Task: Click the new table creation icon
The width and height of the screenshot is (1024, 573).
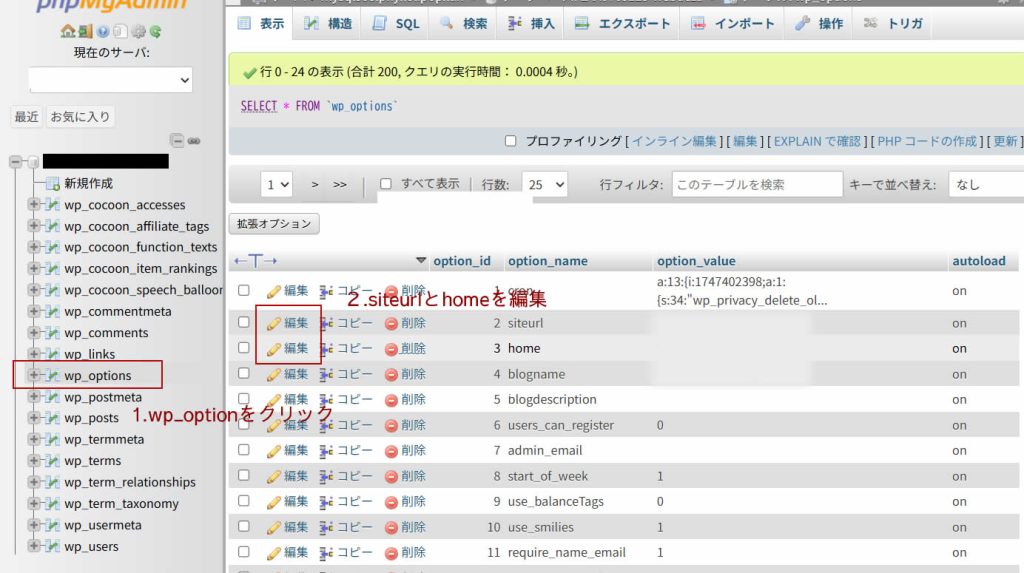Action: [53, 184]
